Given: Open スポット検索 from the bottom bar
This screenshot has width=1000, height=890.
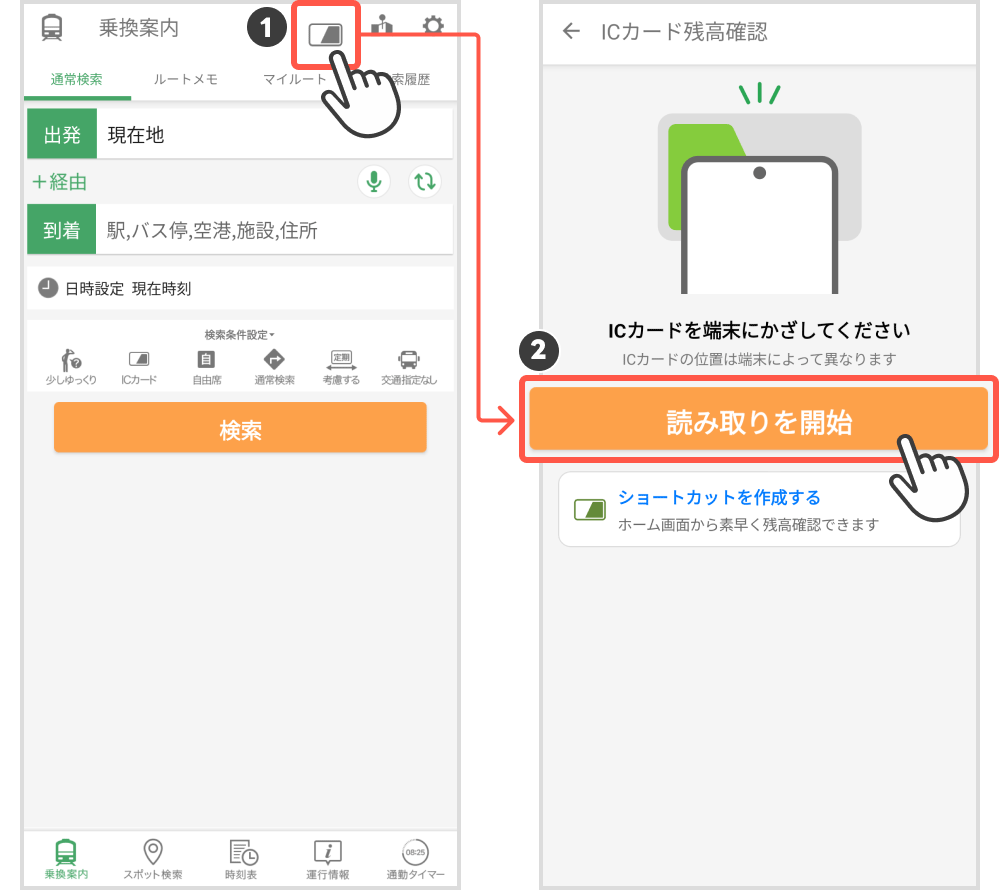Looking at the screenshot, I should point(156,858).
